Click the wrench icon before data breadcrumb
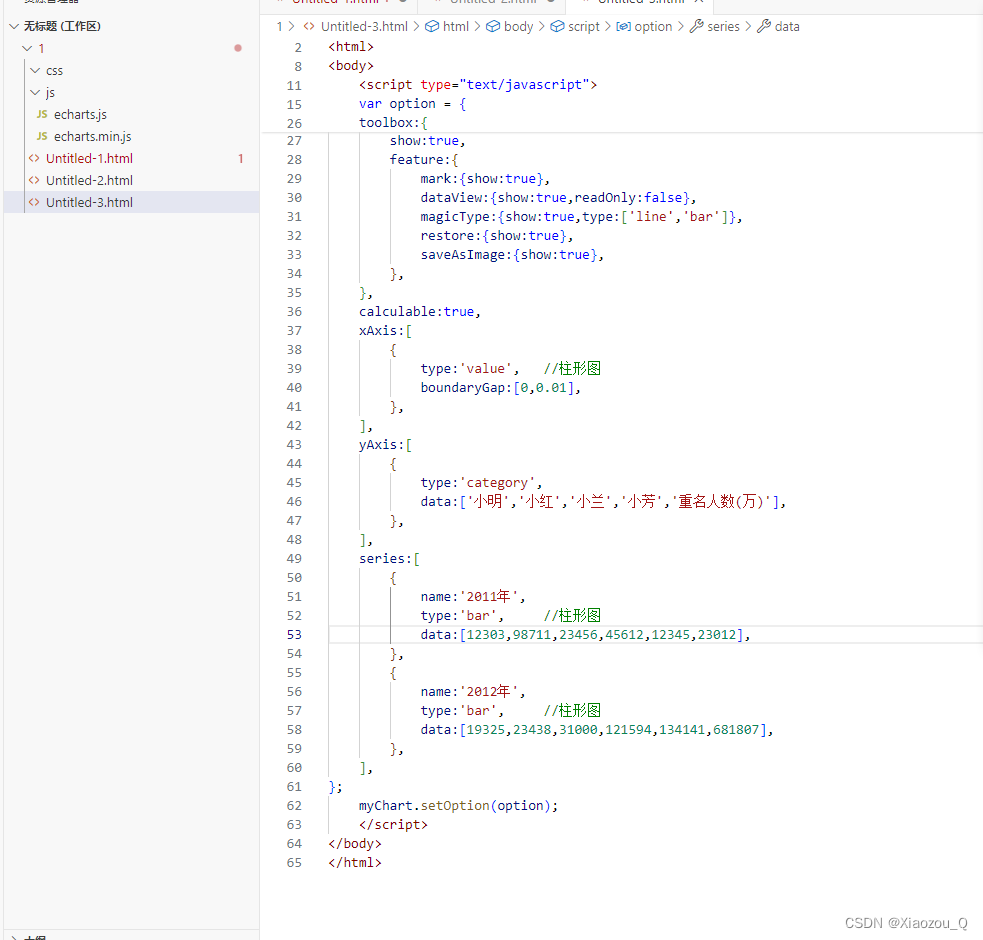The width and height of the screenshot is (983, 940). coord(764,26)
